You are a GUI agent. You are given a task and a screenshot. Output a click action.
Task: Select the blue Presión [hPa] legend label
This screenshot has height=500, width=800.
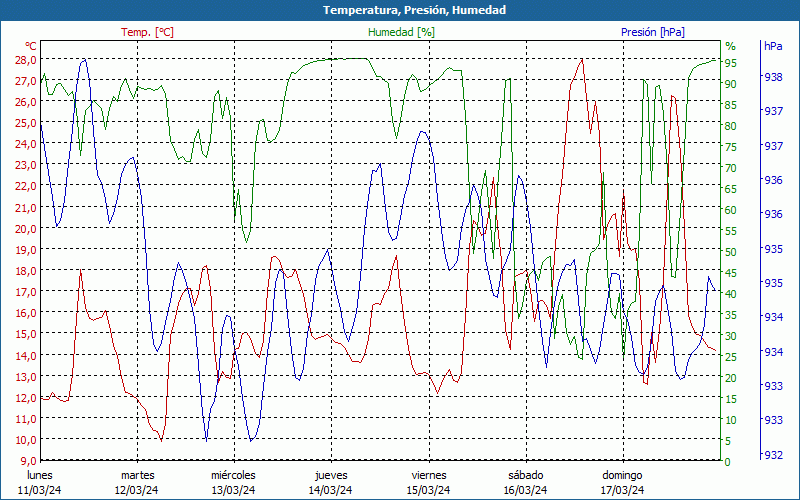pos(653,32)
